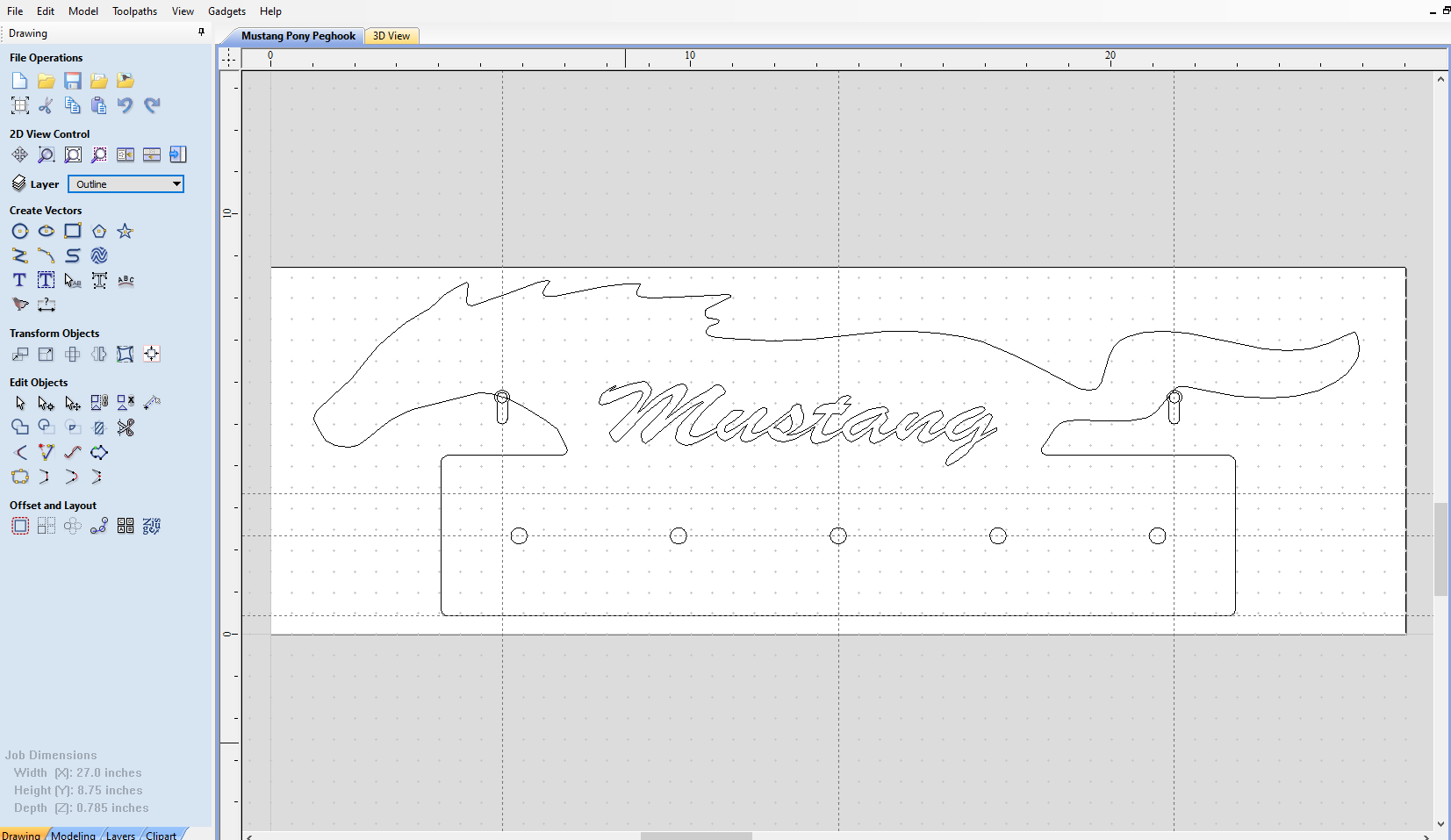Draw circle tool
This screenshot has height=840, width=1451.
19,231
